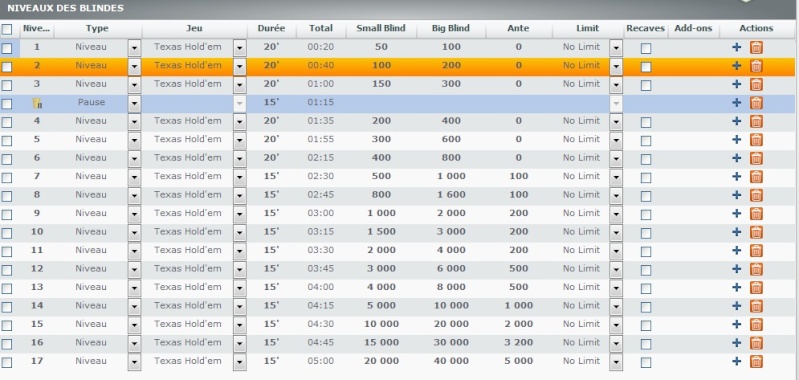Open Jeu dropdown for level 15
The width and height of the screenshot is (799, 380).
click(x=239, y=325)
